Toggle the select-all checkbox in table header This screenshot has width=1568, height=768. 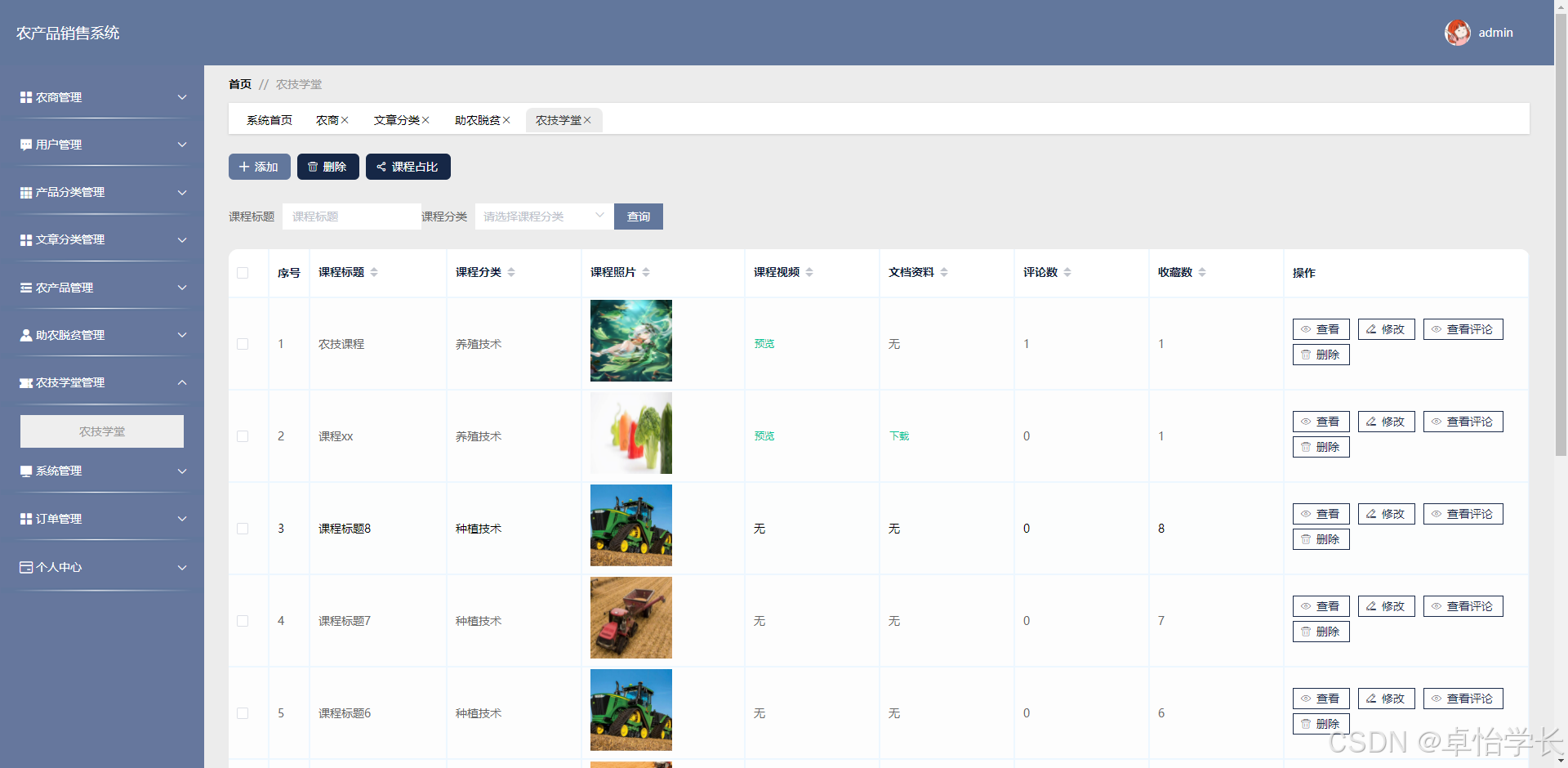(x=243, y=273)
